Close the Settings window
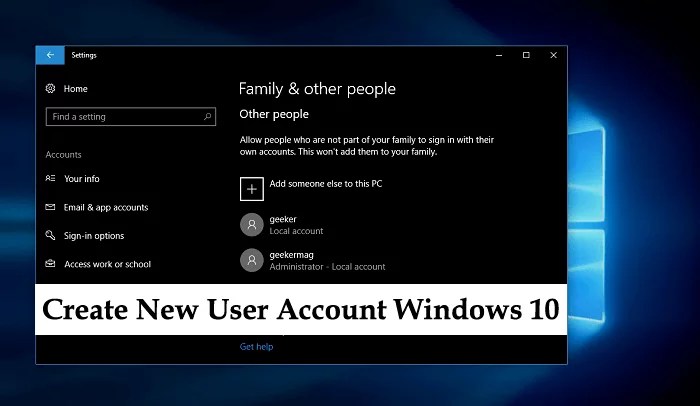Viewport: 700px width, 406px height. pyautogui.click(x=554, y=55)
